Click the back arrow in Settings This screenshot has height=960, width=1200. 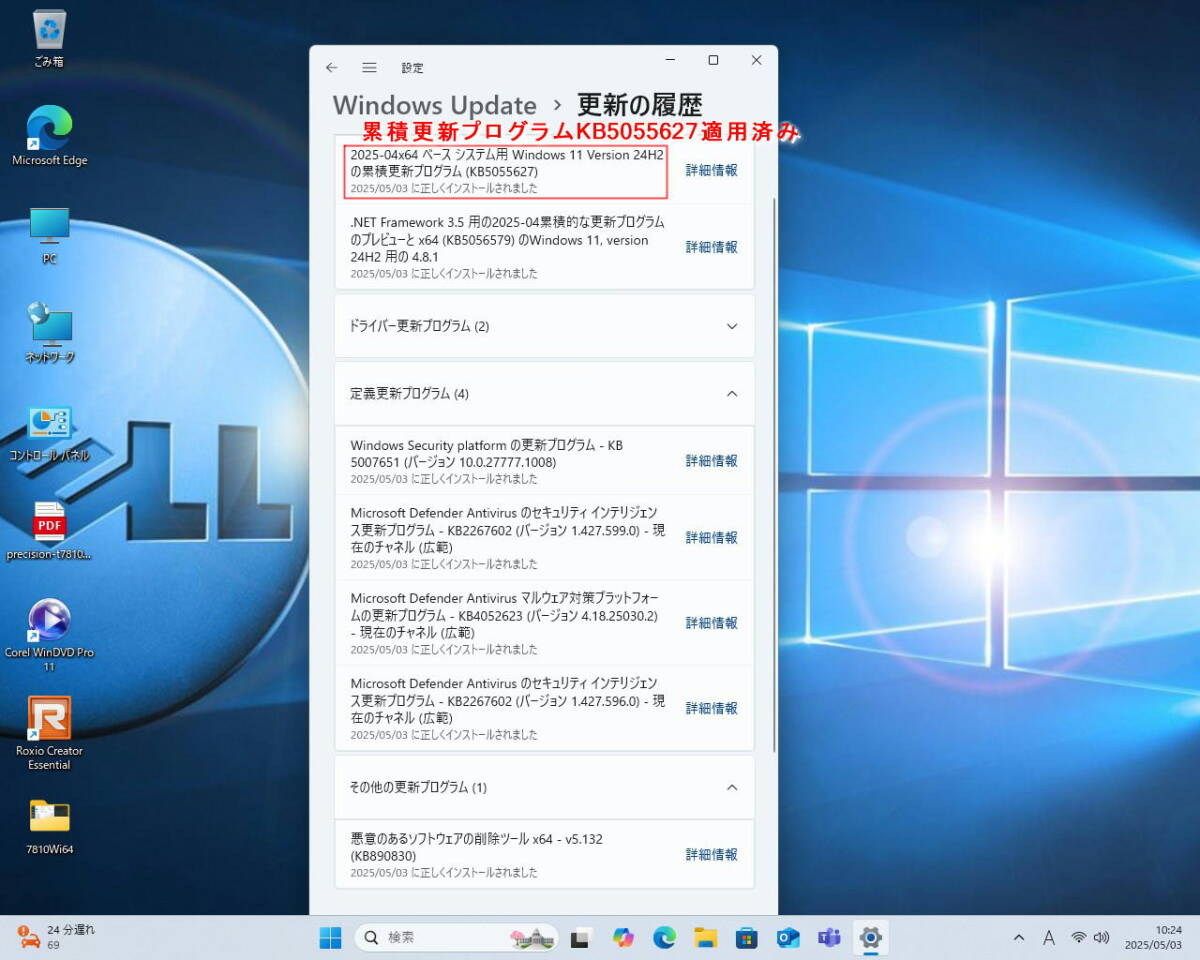pos(332,68)
